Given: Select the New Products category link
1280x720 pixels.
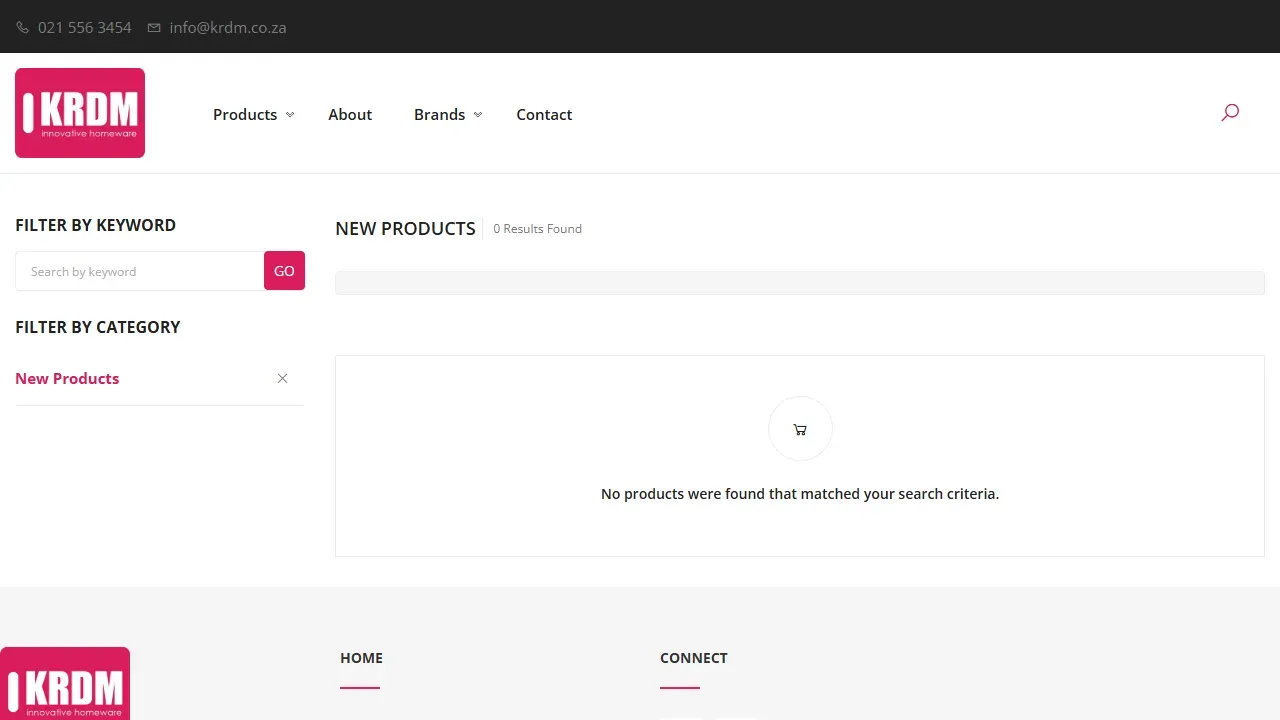Looking at the screenshot, I should pyautogui.click(x=67, y=378).
